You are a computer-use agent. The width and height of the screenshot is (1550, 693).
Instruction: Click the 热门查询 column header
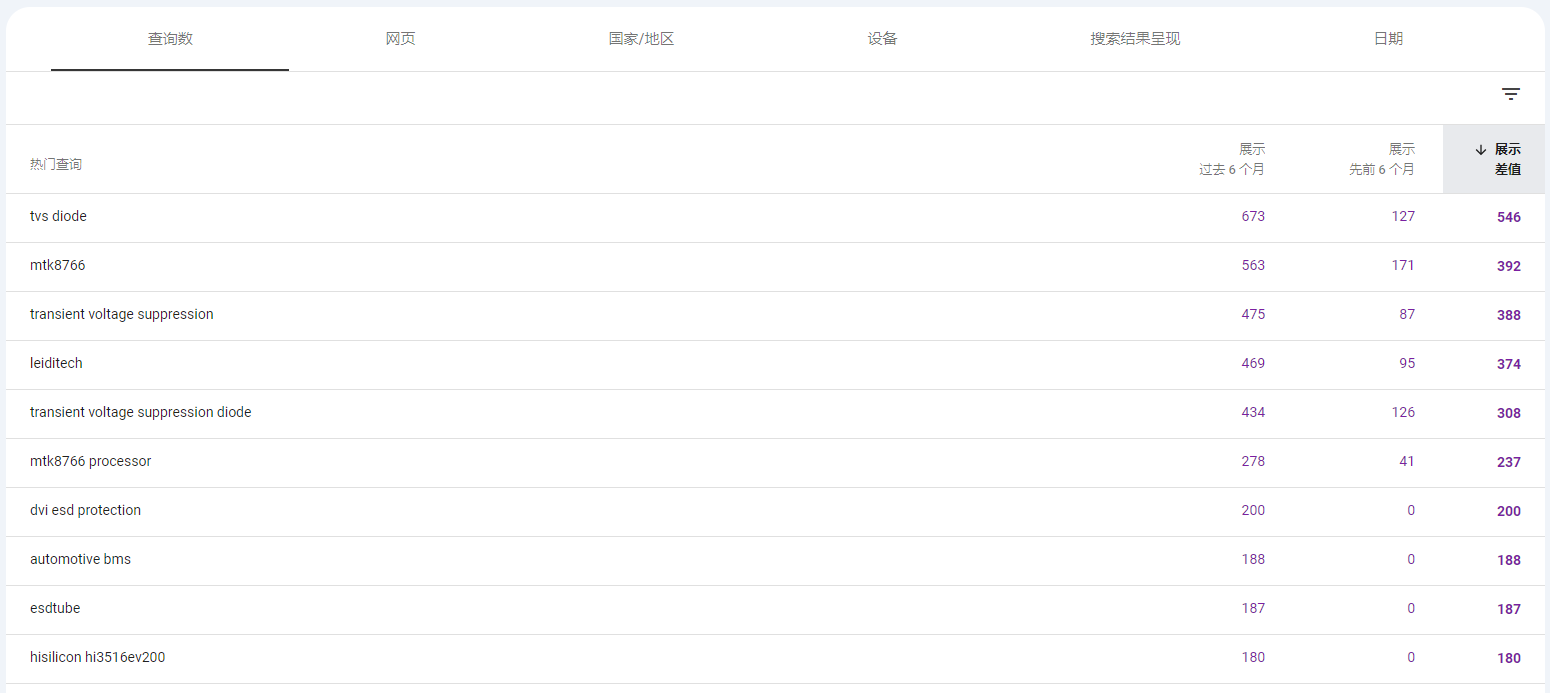[56, 164]
